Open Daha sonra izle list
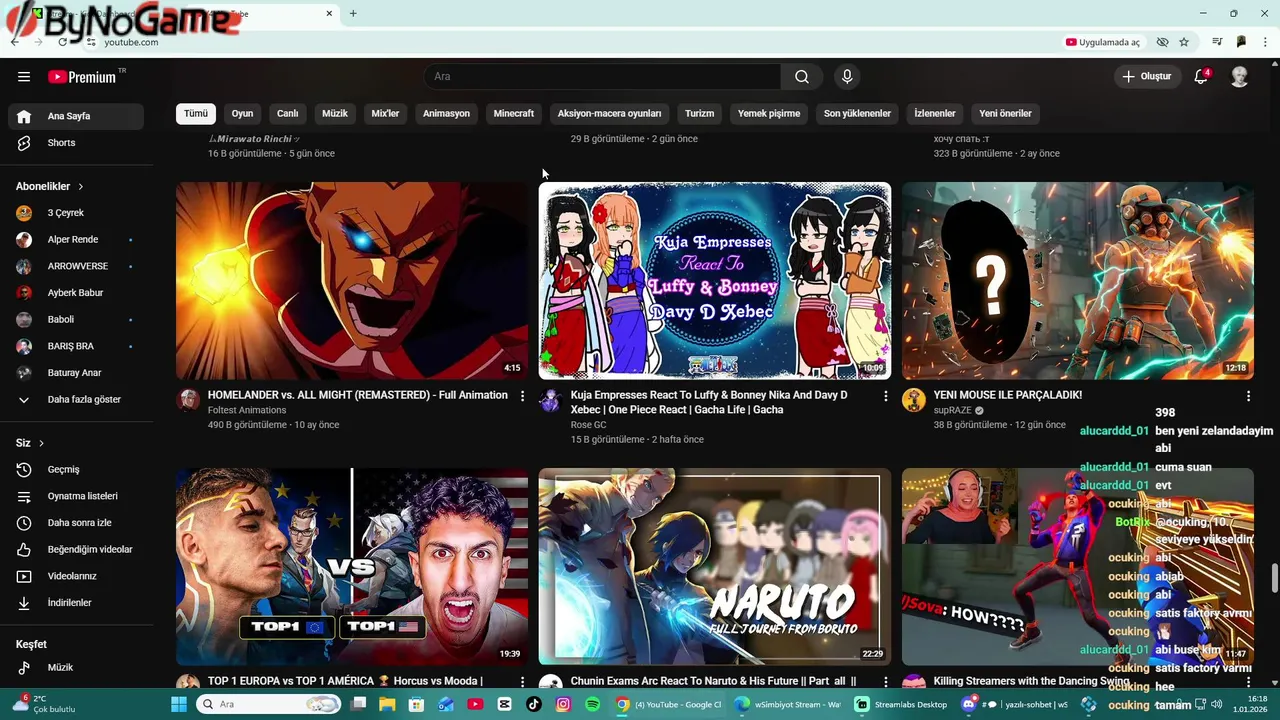Screen dimensions: 1280x720 coord(76,523)
